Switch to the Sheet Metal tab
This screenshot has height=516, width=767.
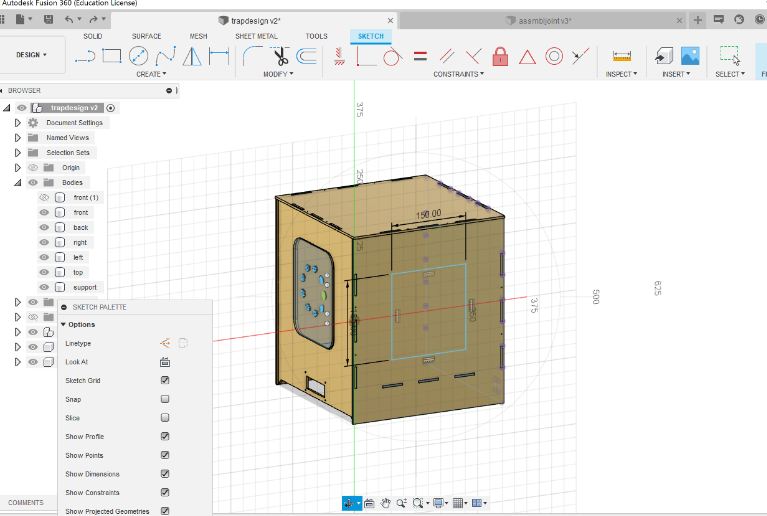pos(257,36)
